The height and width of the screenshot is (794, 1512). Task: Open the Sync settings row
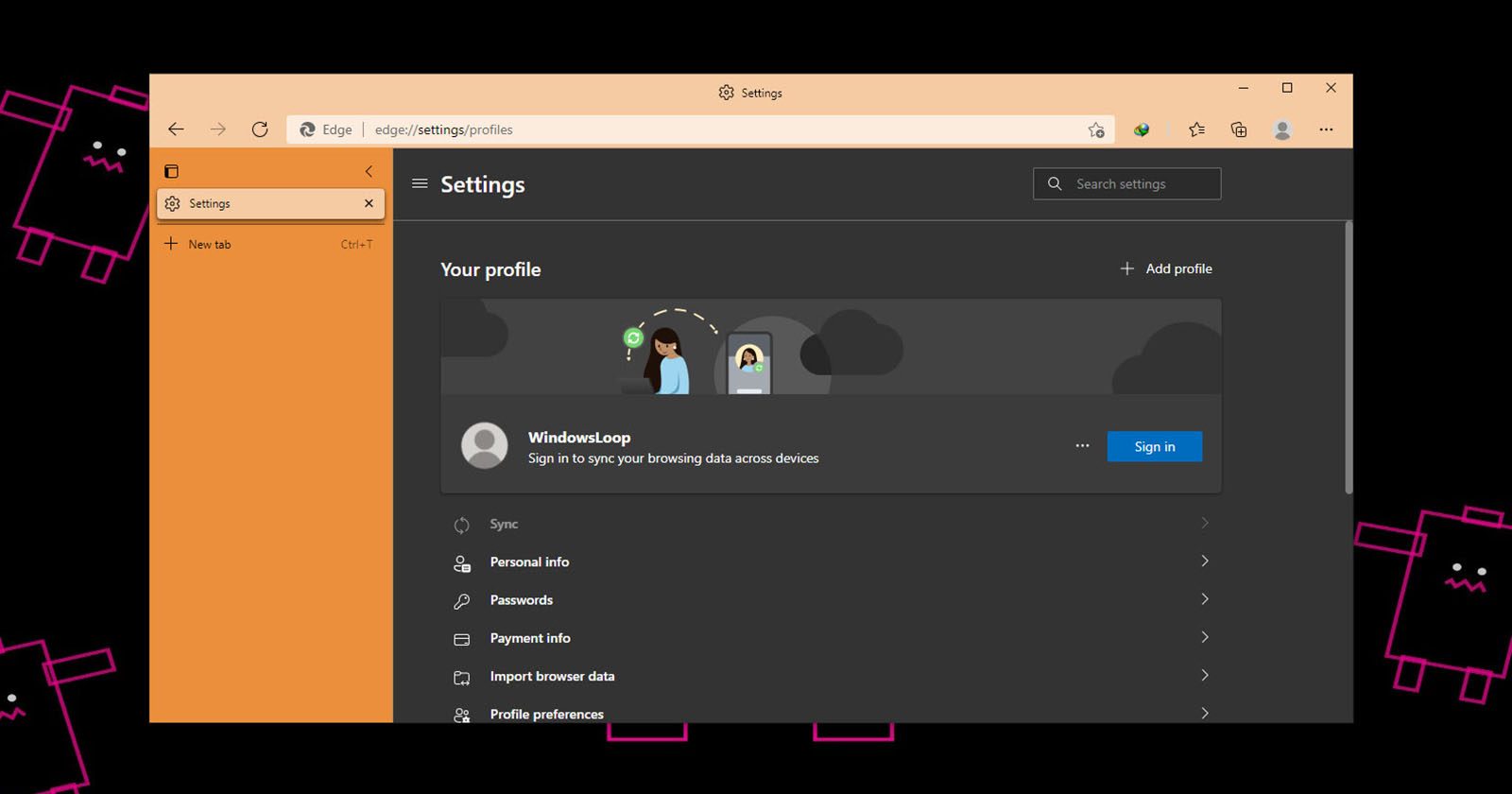831,524
